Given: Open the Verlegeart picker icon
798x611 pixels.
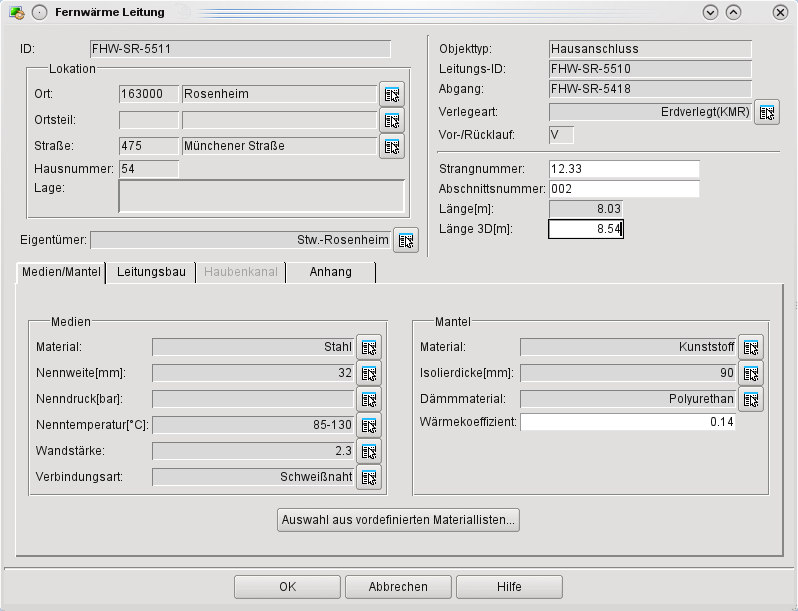Looking at the screenshot, I should click(x=767, y=112).
